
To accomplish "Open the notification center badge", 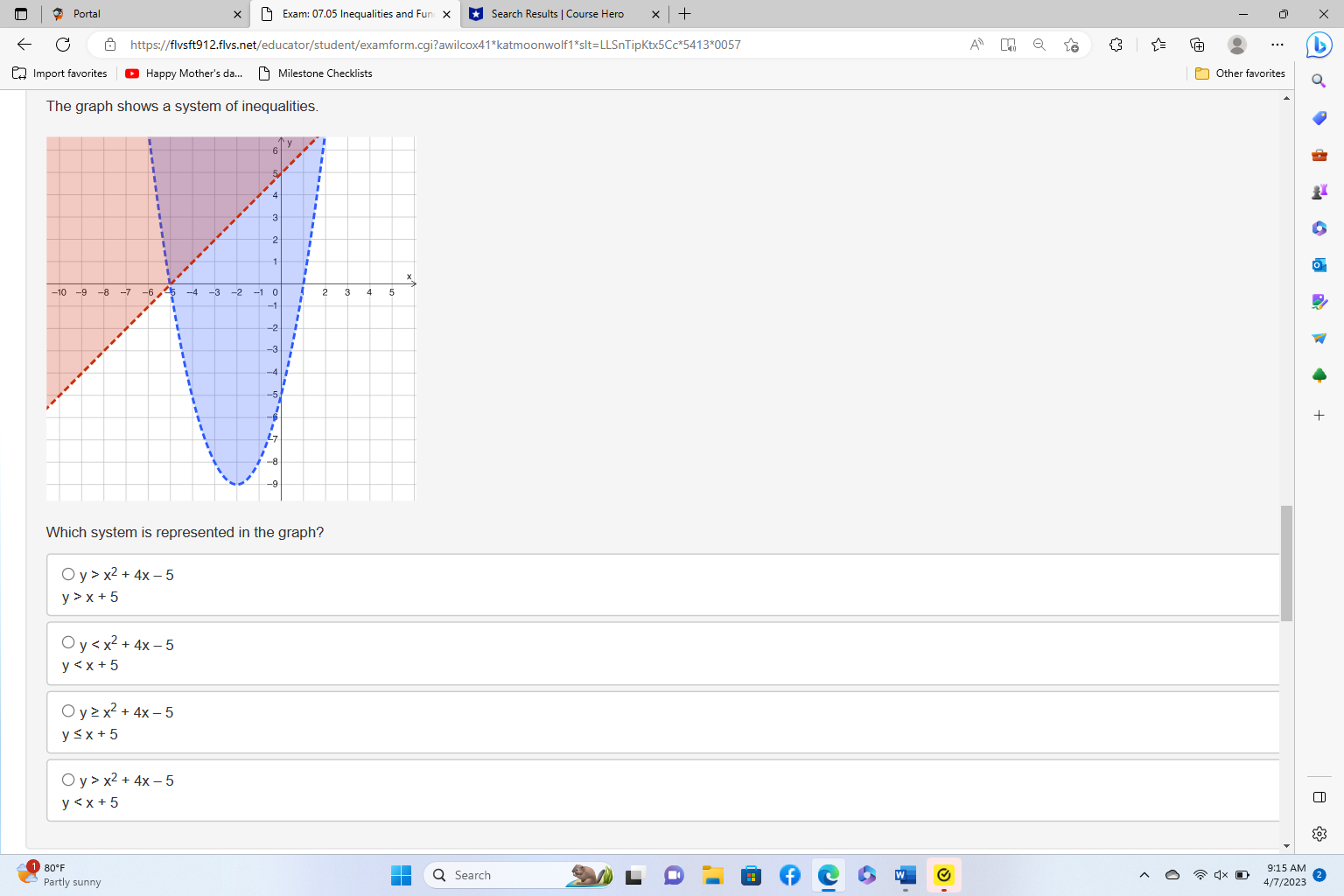I will (1319, 875).
